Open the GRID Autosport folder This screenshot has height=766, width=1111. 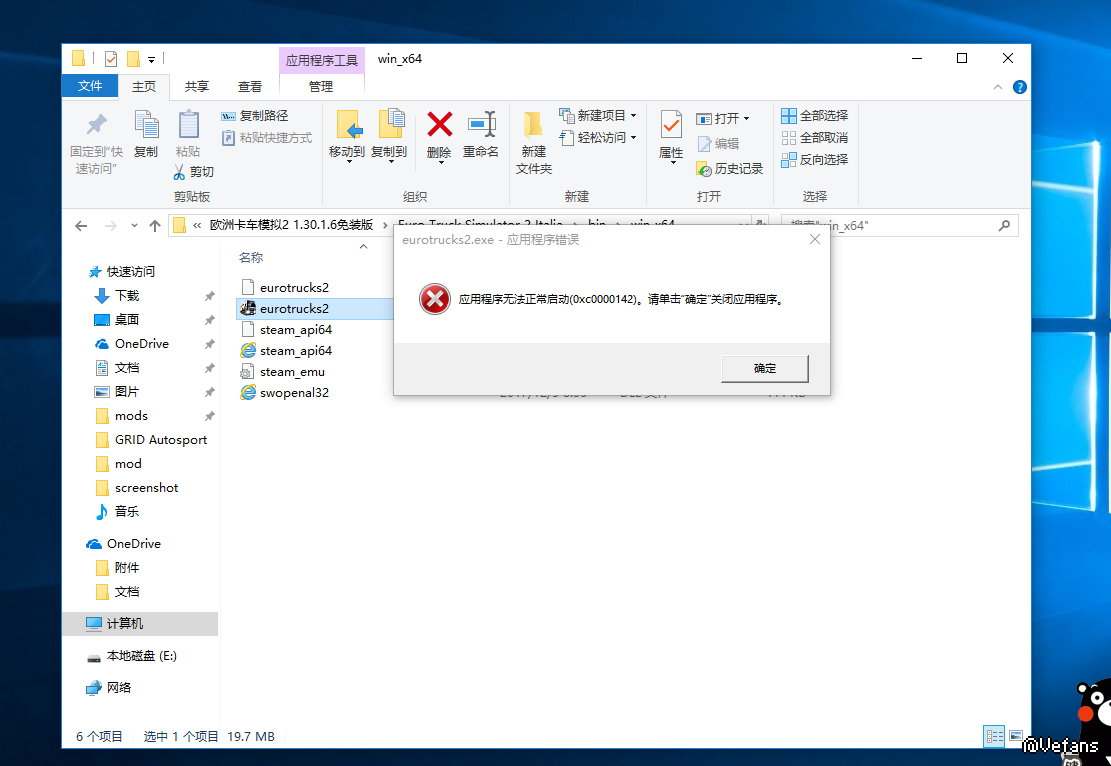click(160, 440)
